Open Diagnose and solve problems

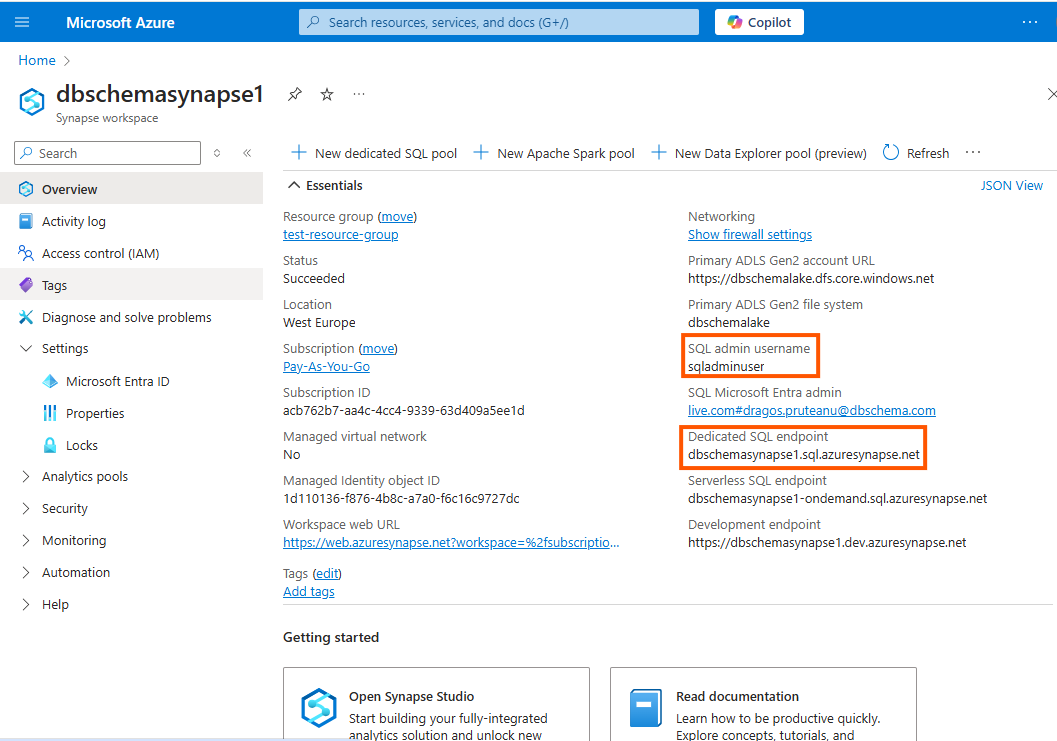[126, 317]
